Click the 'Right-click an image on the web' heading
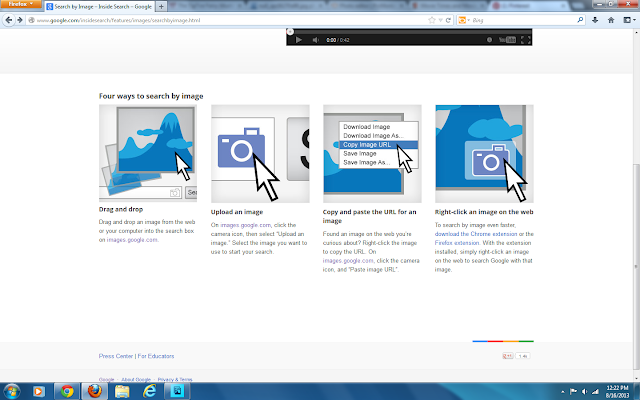Screen dimensions: 640x400 click(x=484, y=212)
